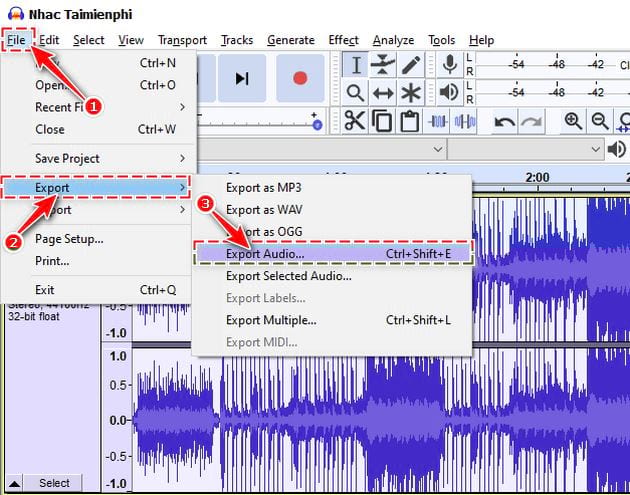Screen dimensions: 630x495
Task: Click the Skip to End button
Action: (x=242, y=78)
